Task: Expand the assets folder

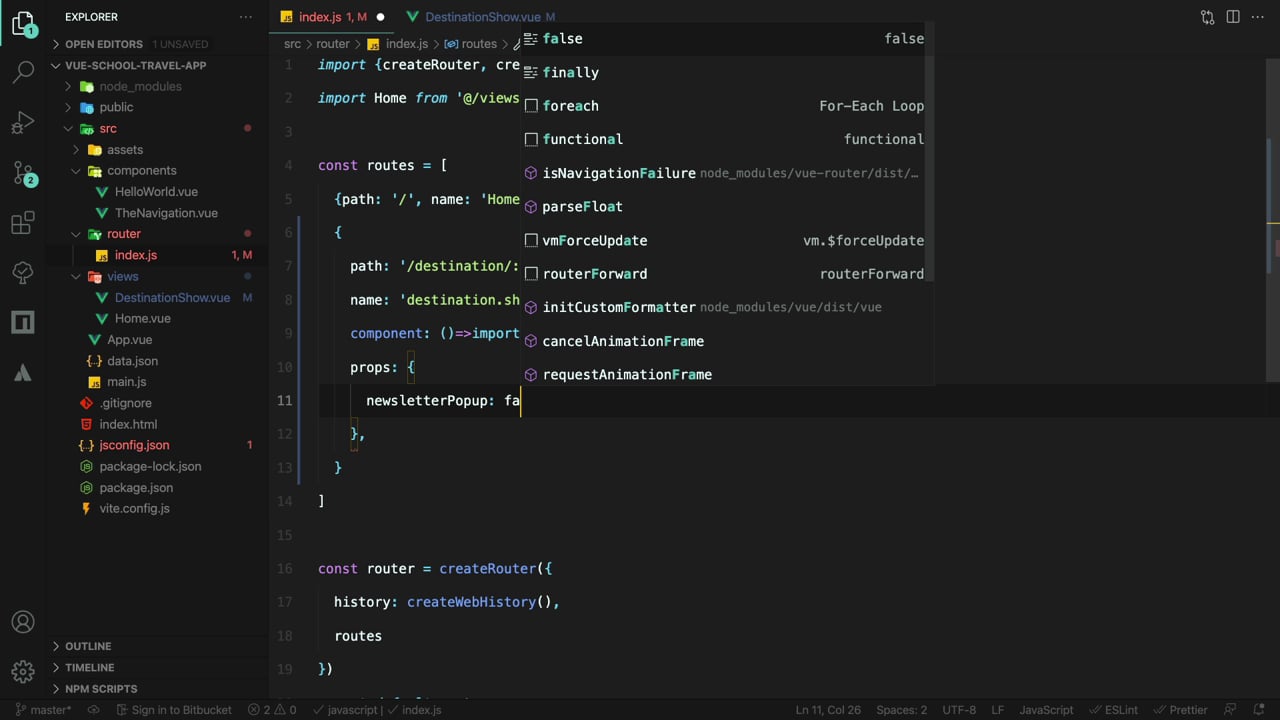Action: pos(125,149)
